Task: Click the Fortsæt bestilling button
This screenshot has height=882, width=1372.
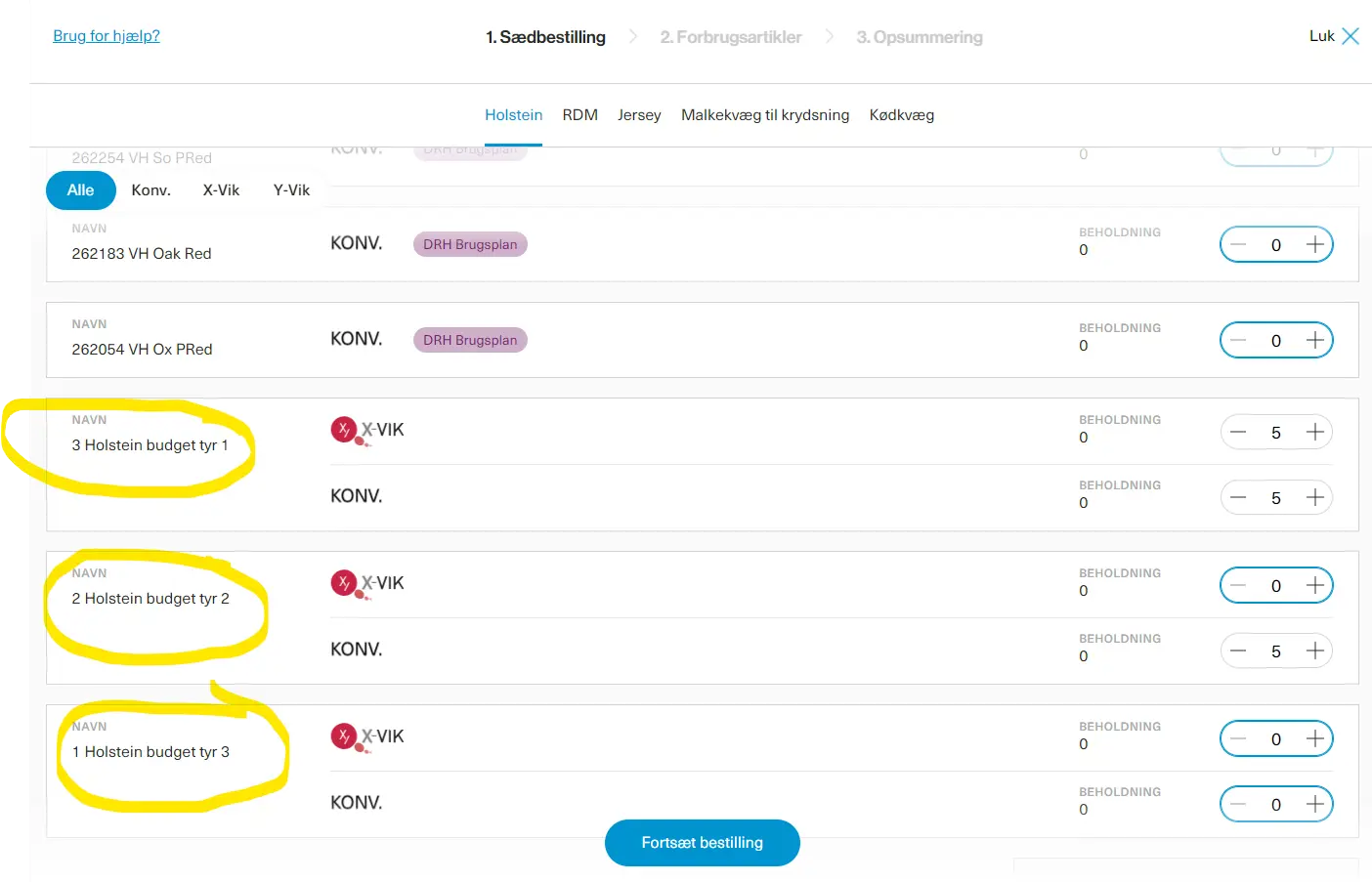Action: click(702, 842)
